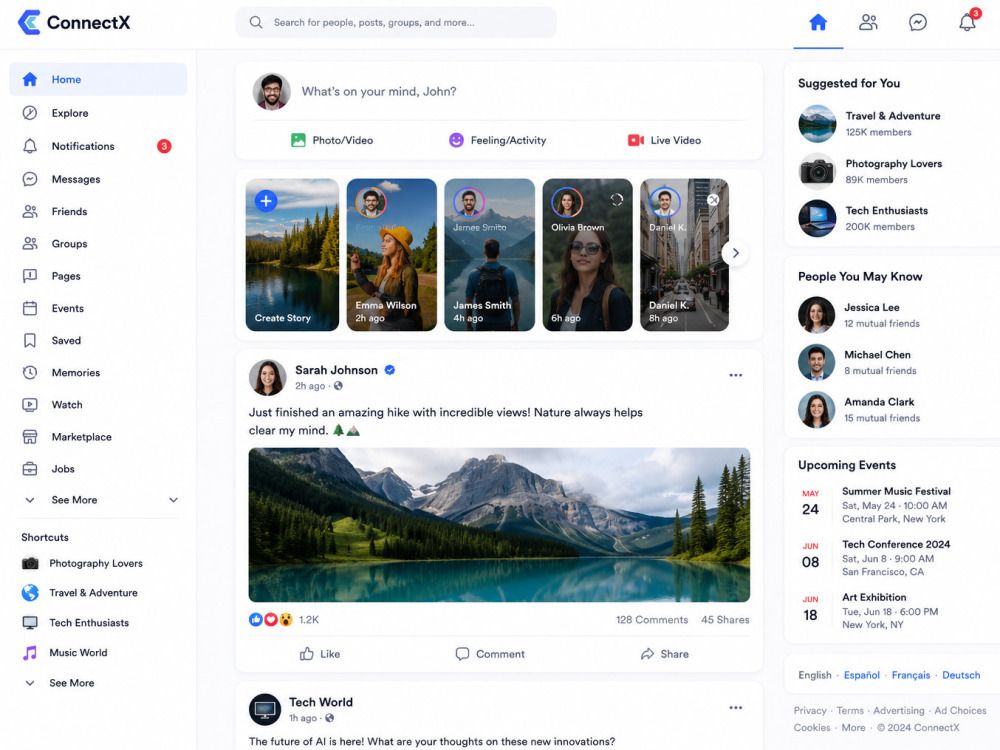Click John's avatar in the composer
The image size is (1000, 750).
[x=272, y=91]
